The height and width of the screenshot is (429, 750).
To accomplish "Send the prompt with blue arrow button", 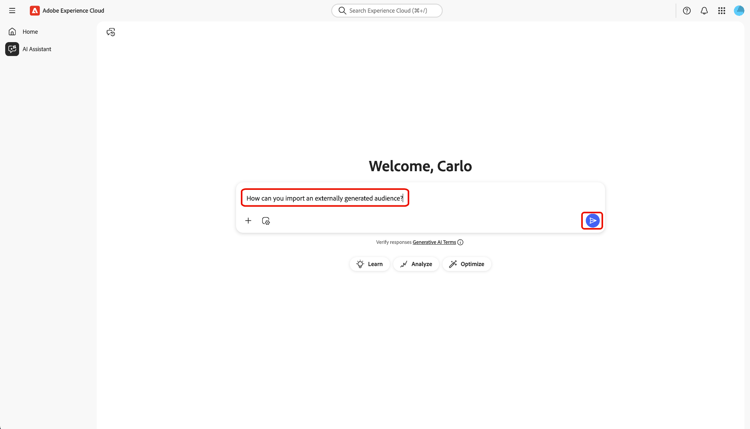I will click(x=592, y=220).
